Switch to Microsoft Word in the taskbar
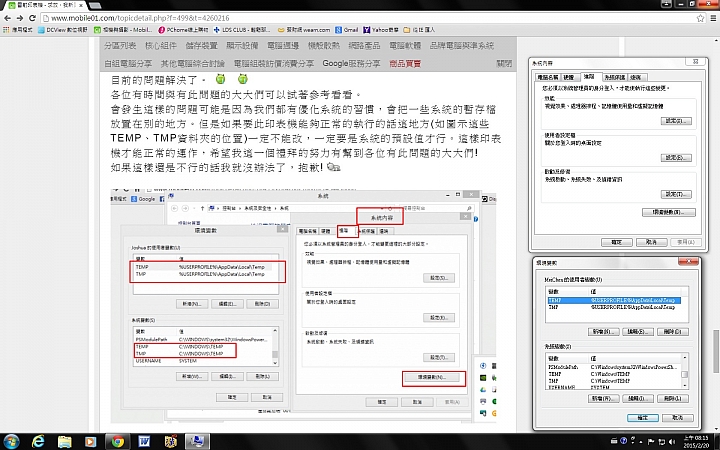 click(x=144, y=442)
